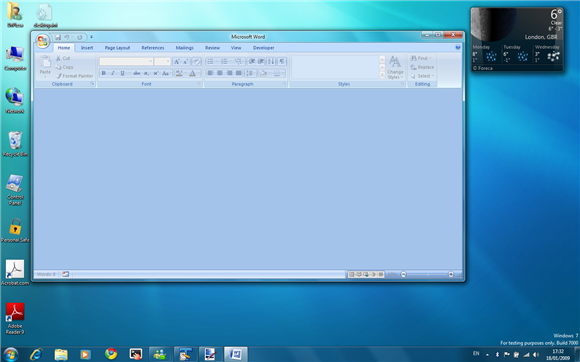Open the Change Styles menu
This screenshot has height=362, width=580.
pyautogui.click(x=395, y=67)
